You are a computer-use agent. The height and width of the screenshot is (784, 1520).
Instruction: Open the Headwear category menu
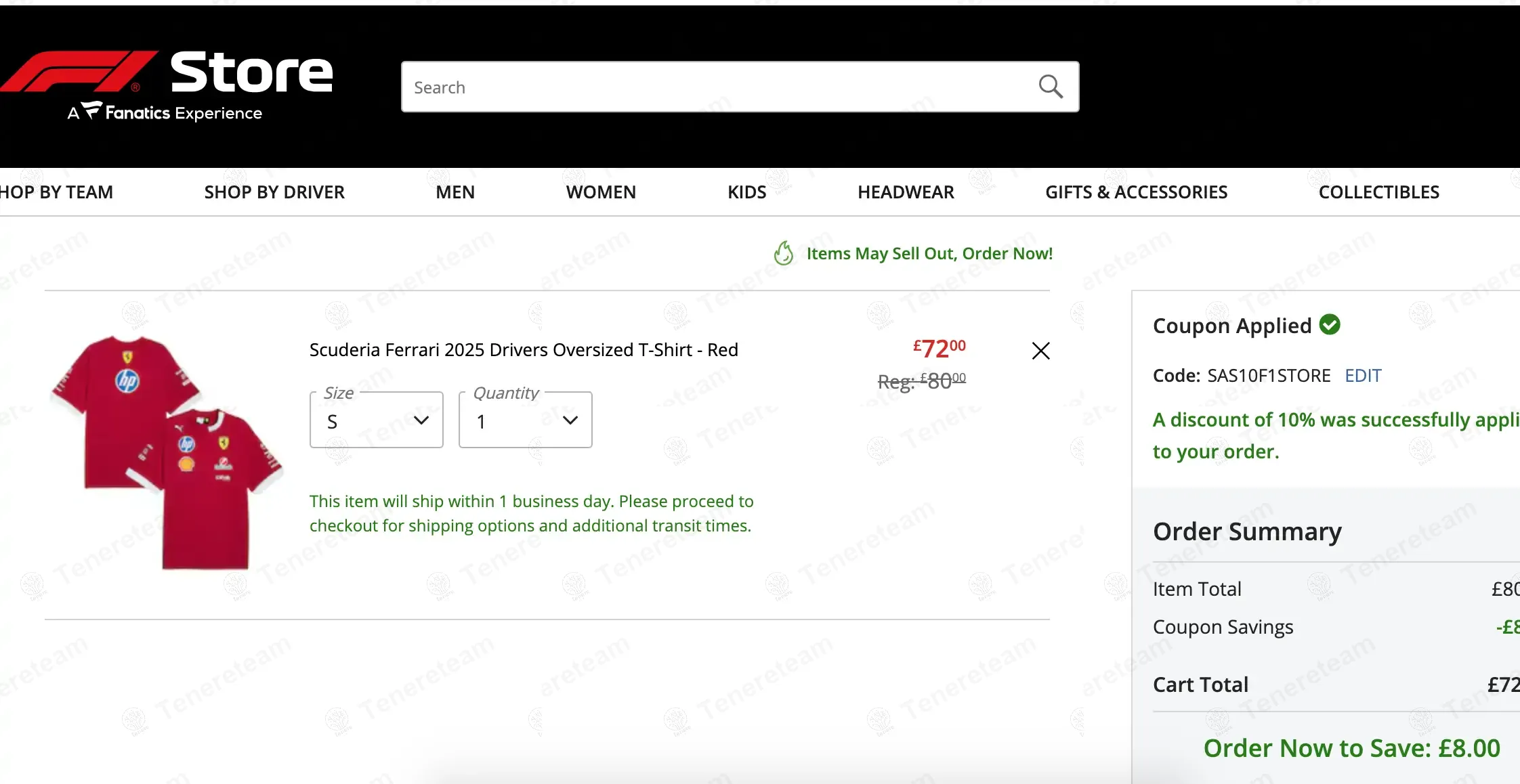(x=906, y=192)
